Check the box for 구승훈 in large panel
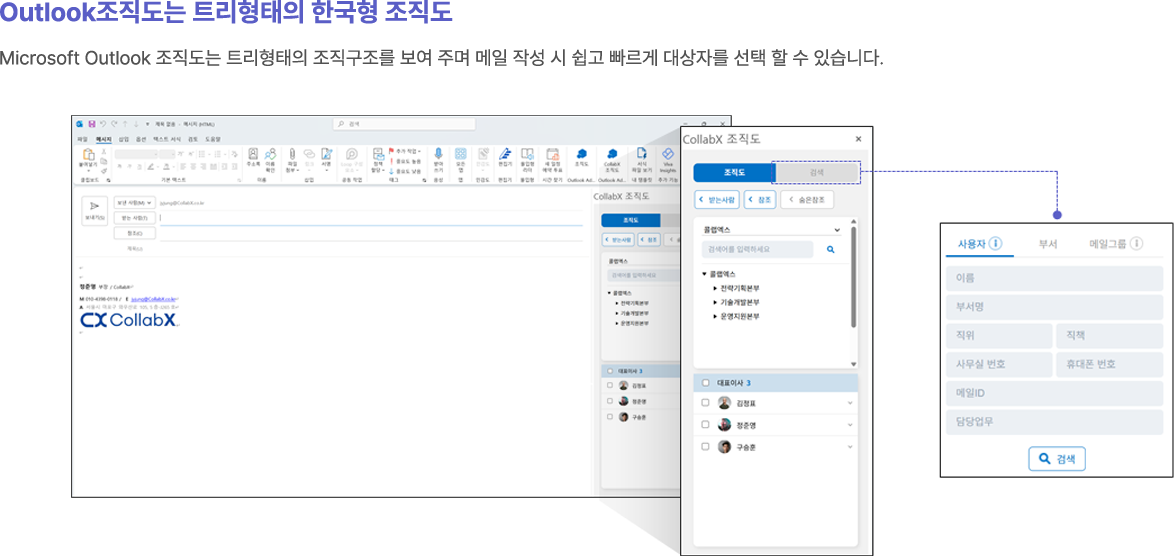The width and height of the screenshot is (1174, 556). [x=705, y=447]
